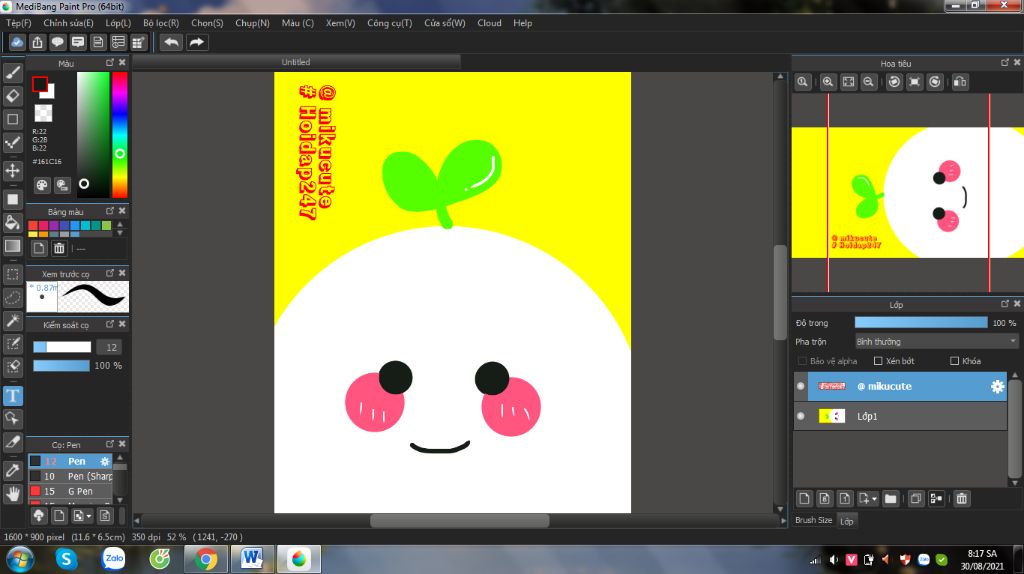Toggle visibility of Lớp1 layer
The image size is (1024, 574).
(800, 416)
